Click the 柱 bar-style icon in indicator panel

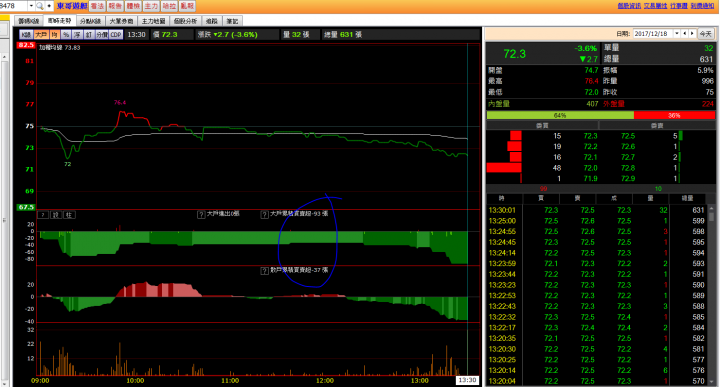[x=69, y=215]
